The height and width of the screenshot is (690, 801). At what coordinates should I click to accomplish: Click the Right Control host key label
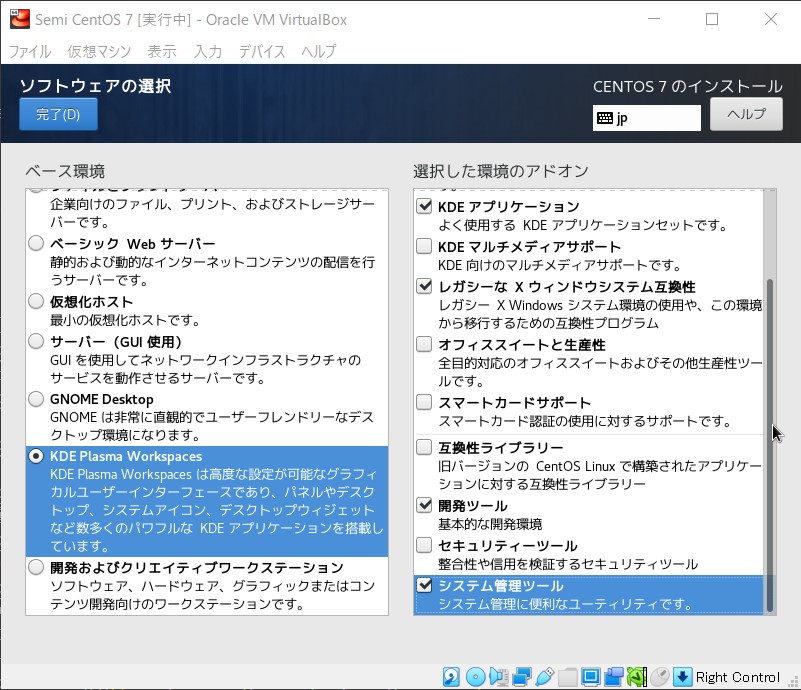738,677
